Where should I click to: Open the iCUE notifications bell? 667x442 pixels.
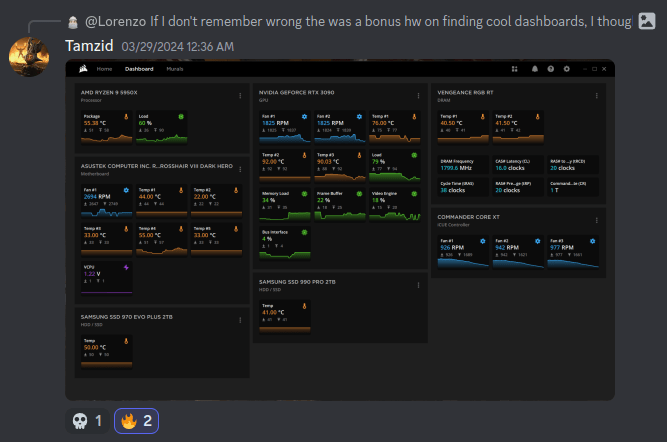point(535,69)
